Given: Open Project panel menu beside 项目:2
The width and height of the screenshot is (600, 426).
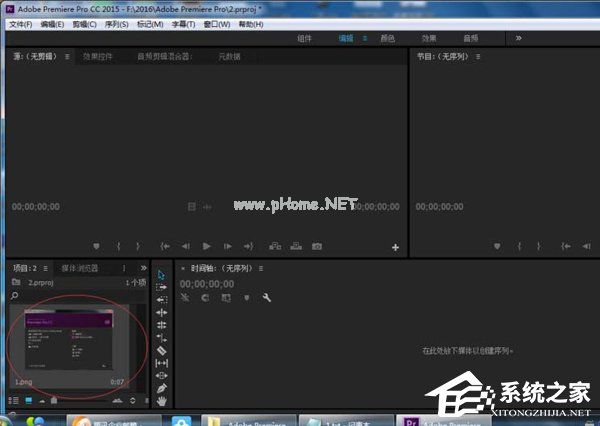Looking at the screenshot, I should coord(46,269).
